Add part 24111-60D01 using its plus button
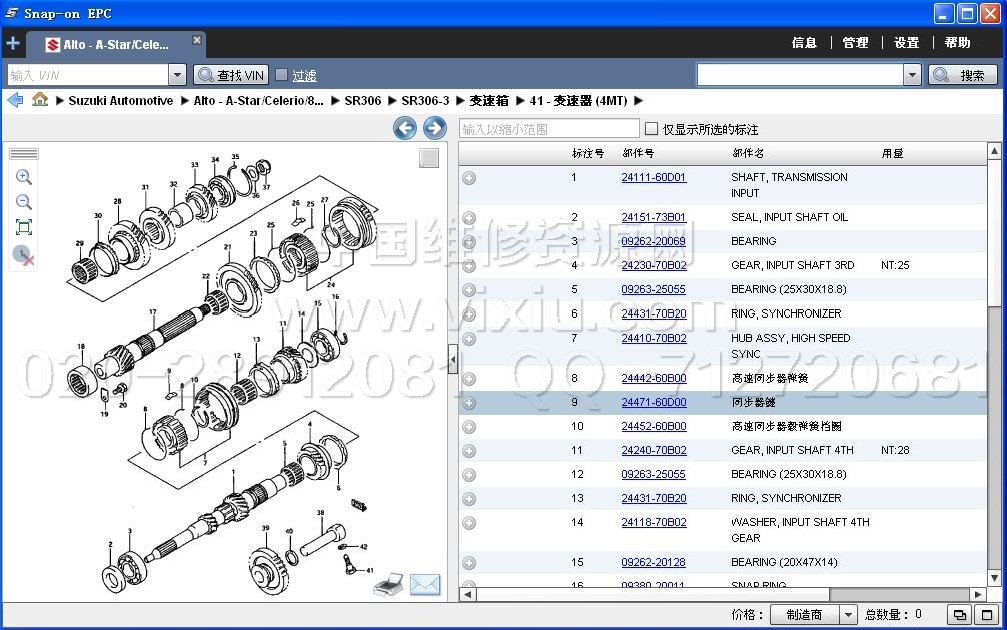Screen dimensions: 1007x630 coord(469,178)
